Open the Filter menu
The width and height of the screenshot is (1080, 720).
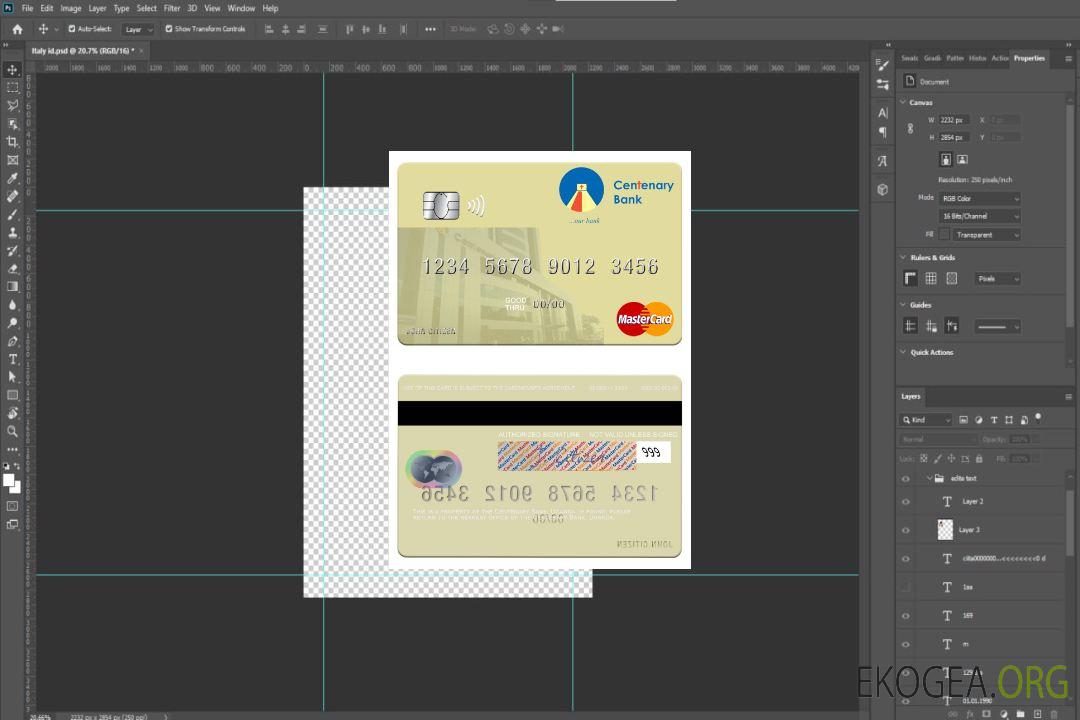(172, 8)
